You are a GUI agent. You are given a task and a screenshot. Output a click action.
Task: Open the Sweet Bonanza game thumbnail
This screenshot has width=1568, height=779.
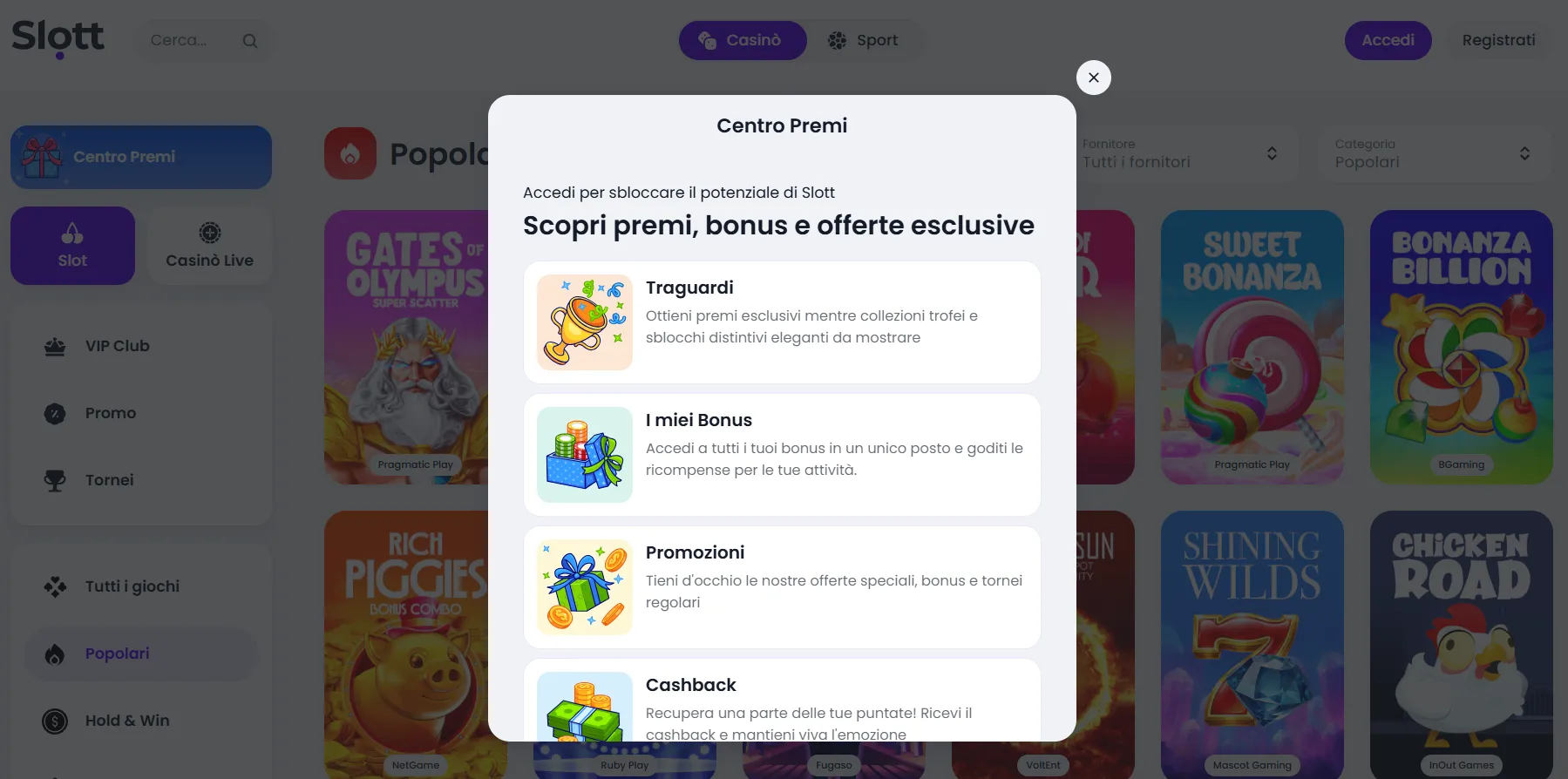(x=1252, y=347)
